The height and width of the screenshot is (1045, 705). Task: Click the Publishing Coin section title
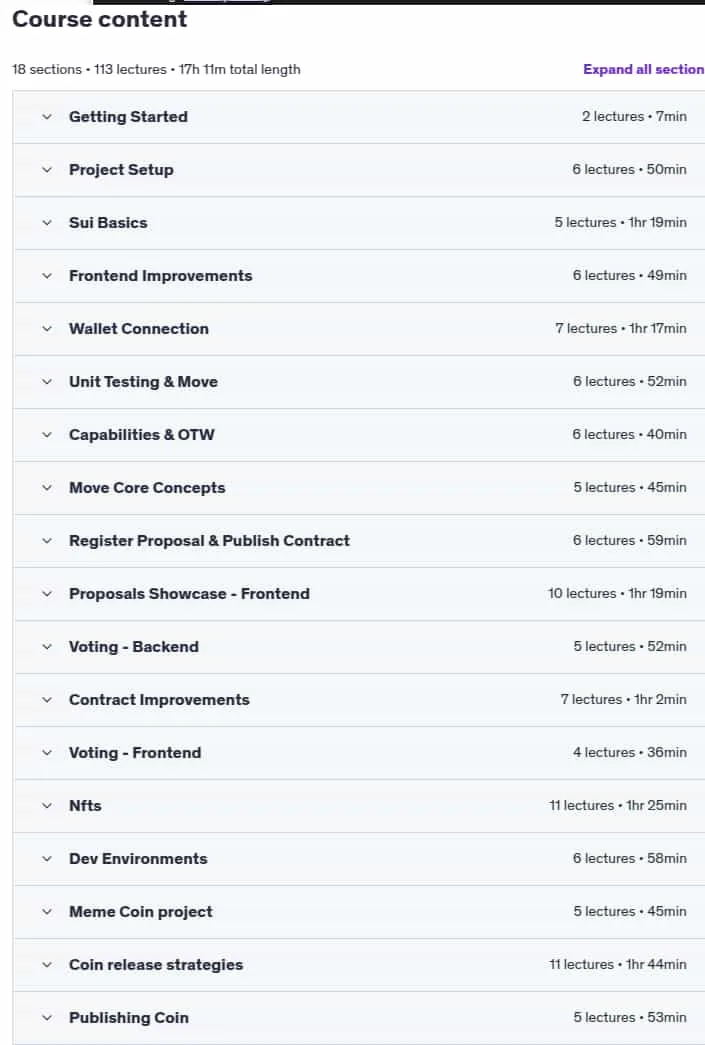tap(129, 1018)
